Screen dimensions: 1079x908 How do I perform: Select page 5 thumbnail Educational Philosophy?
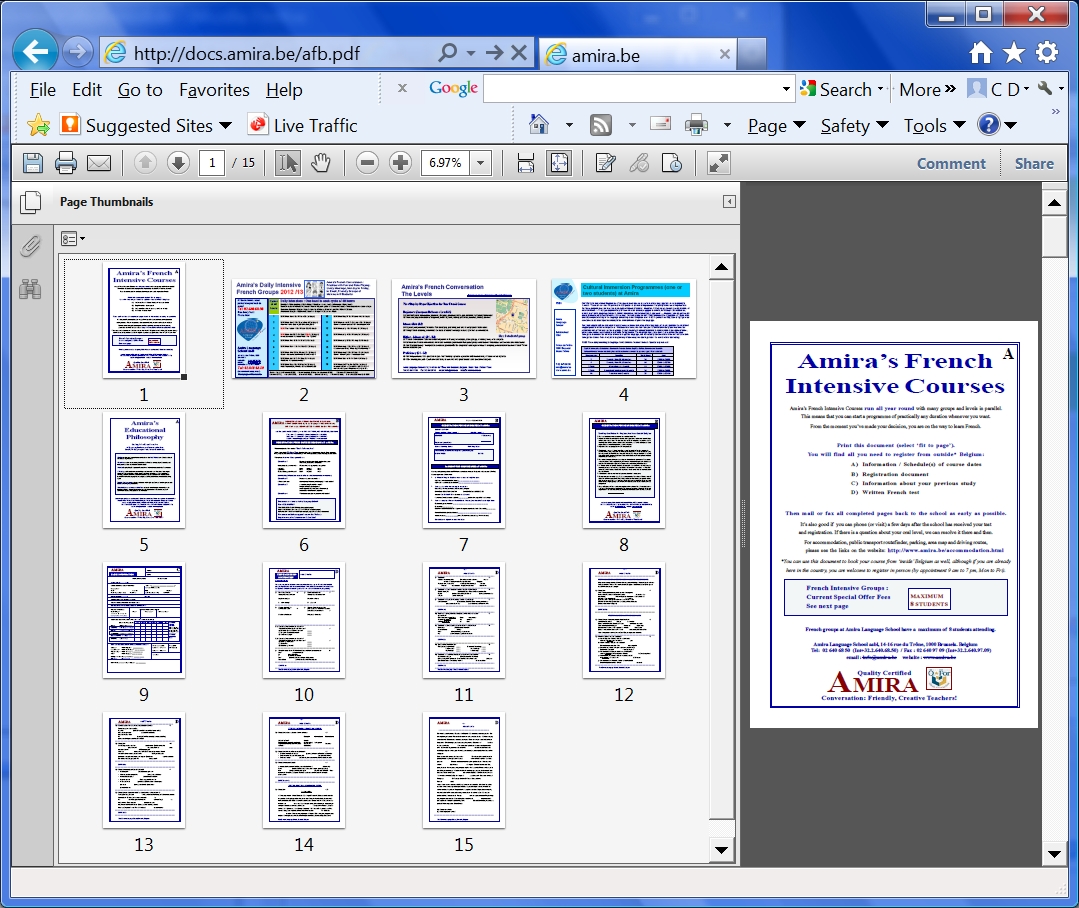pyautogui.click(x=144, y=470)
